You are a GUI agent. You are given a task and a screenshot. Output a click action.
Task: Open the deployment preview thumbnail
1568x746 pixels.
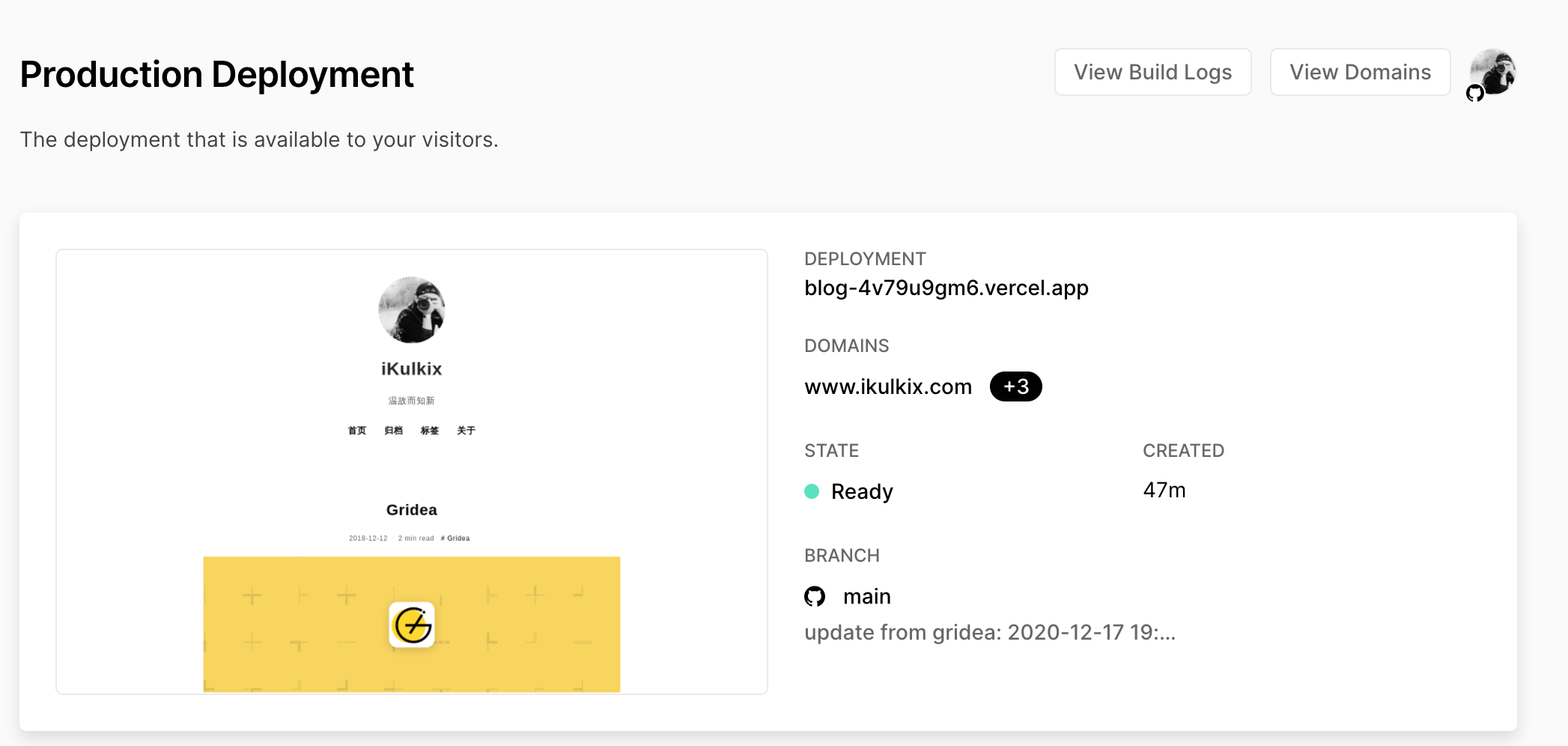(x=412, y=472)
